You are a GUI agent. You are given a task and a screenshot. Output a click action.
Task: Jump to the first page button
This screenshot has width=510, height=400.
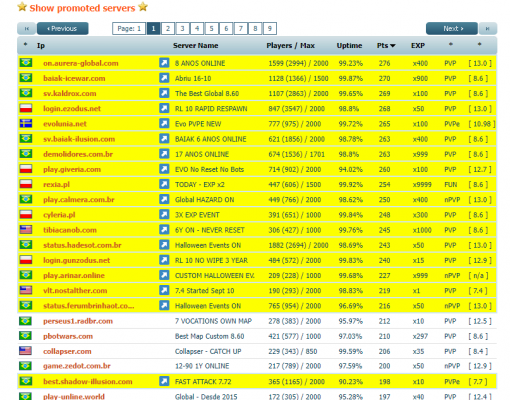(x=27, y=29)
